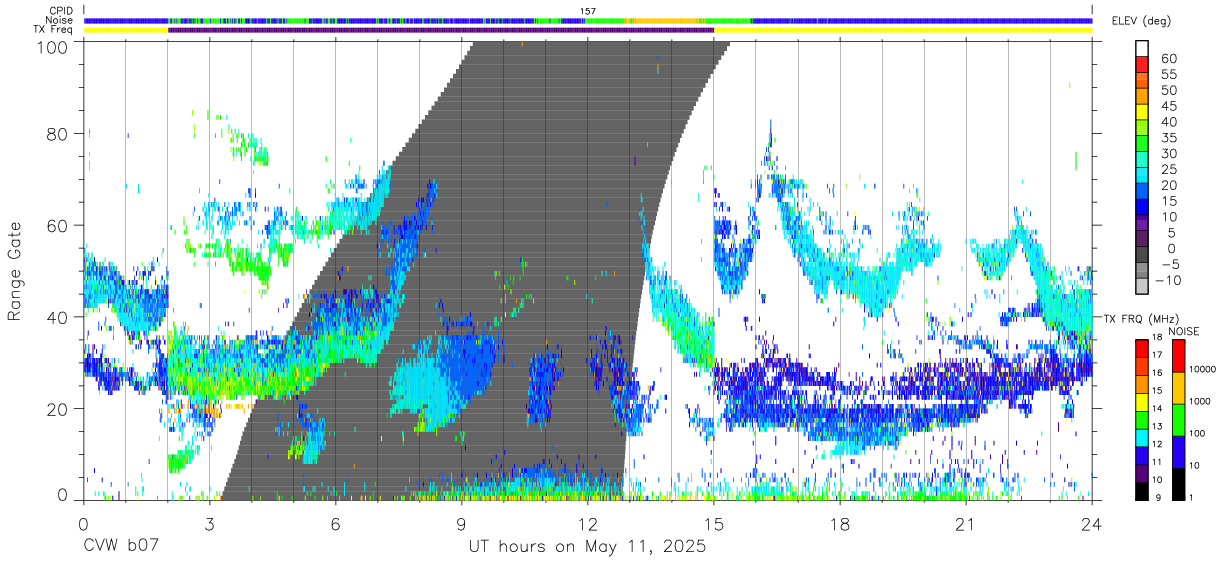Click the red segment of the ELEV color bar

point(1143,64)
